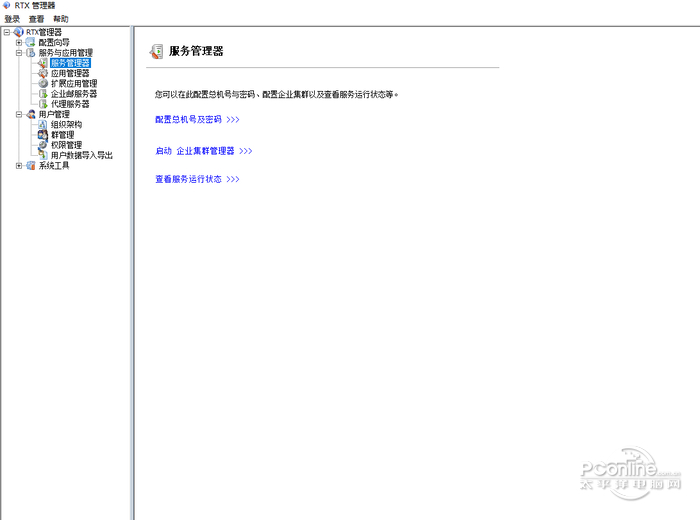The image size is (700, 520).
Task: Expand the 配置向导 node
Action: [x=19, y=42]
